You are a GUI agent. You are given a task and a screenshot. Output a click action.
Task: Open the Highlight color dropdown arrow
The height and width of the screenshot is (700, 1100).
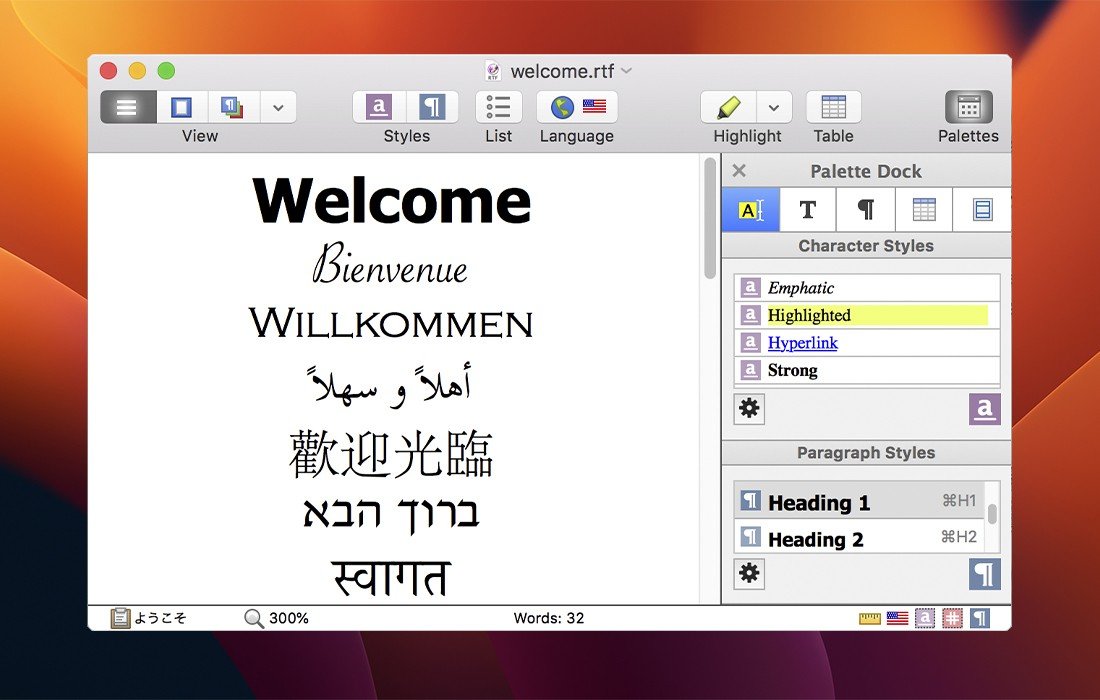[x=774, y=107]
